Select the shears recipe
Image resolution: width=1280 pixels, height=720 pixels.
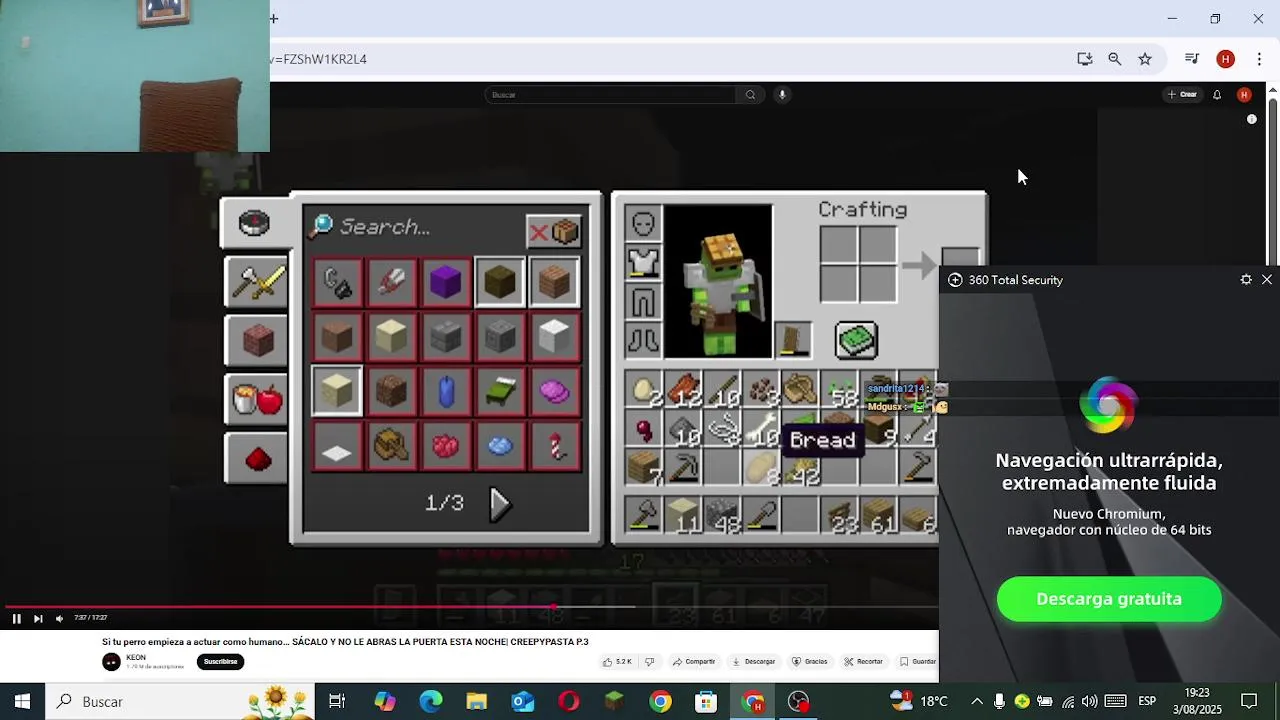click(x=391, y=283)
